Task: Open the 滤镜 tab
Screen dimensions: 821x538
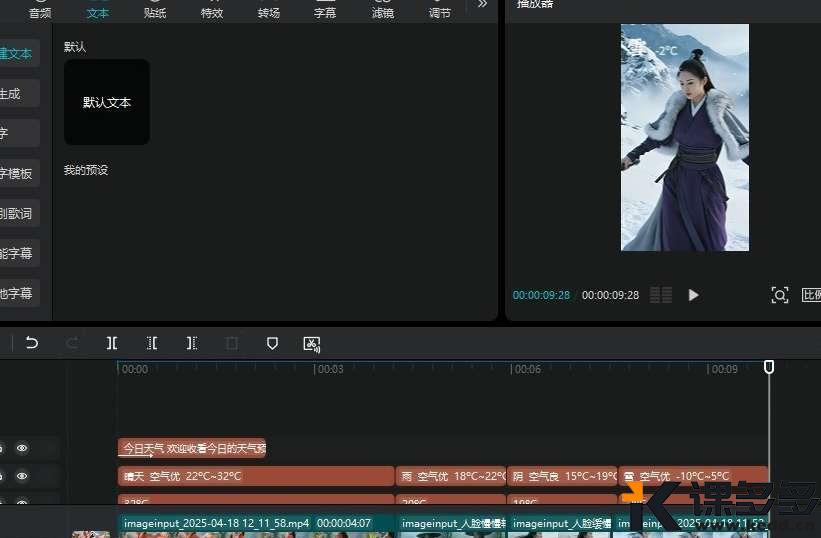Action: click(383, 12)
